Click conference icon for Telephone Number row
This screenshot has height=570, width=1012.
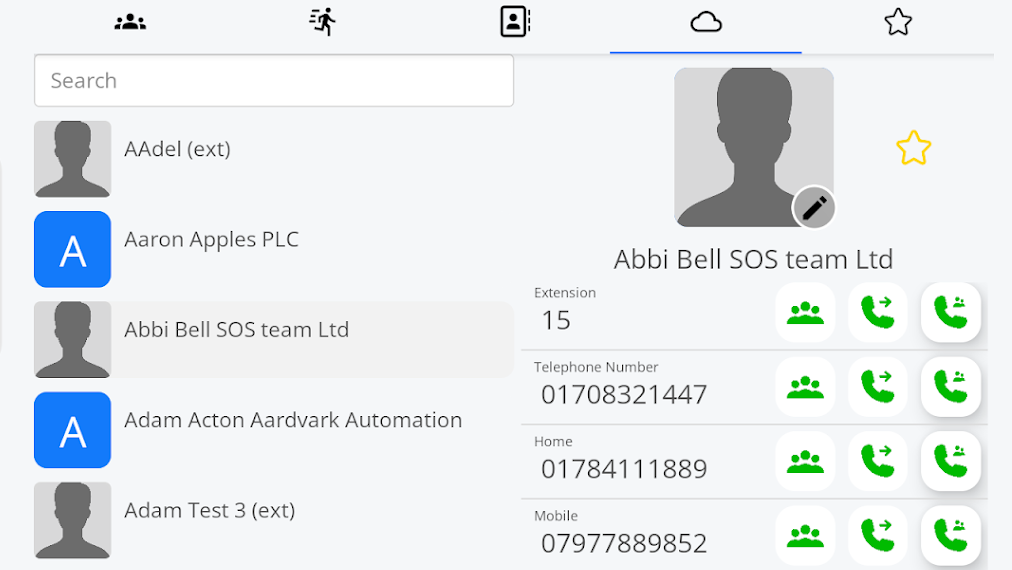pyautogui.click(x=805, y=387)
